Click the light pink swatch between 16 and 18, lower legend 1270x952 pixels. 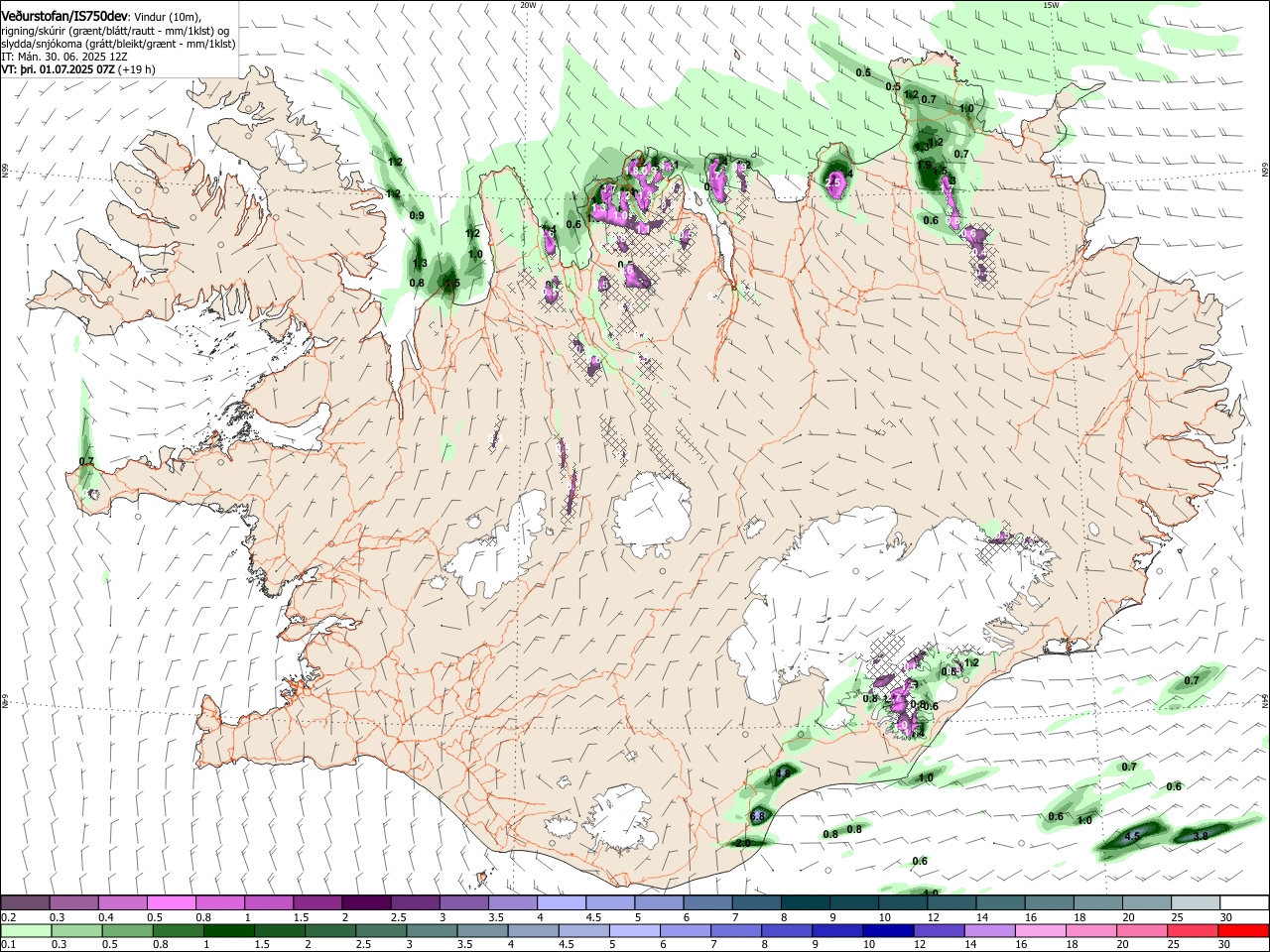pos(1040,930)
